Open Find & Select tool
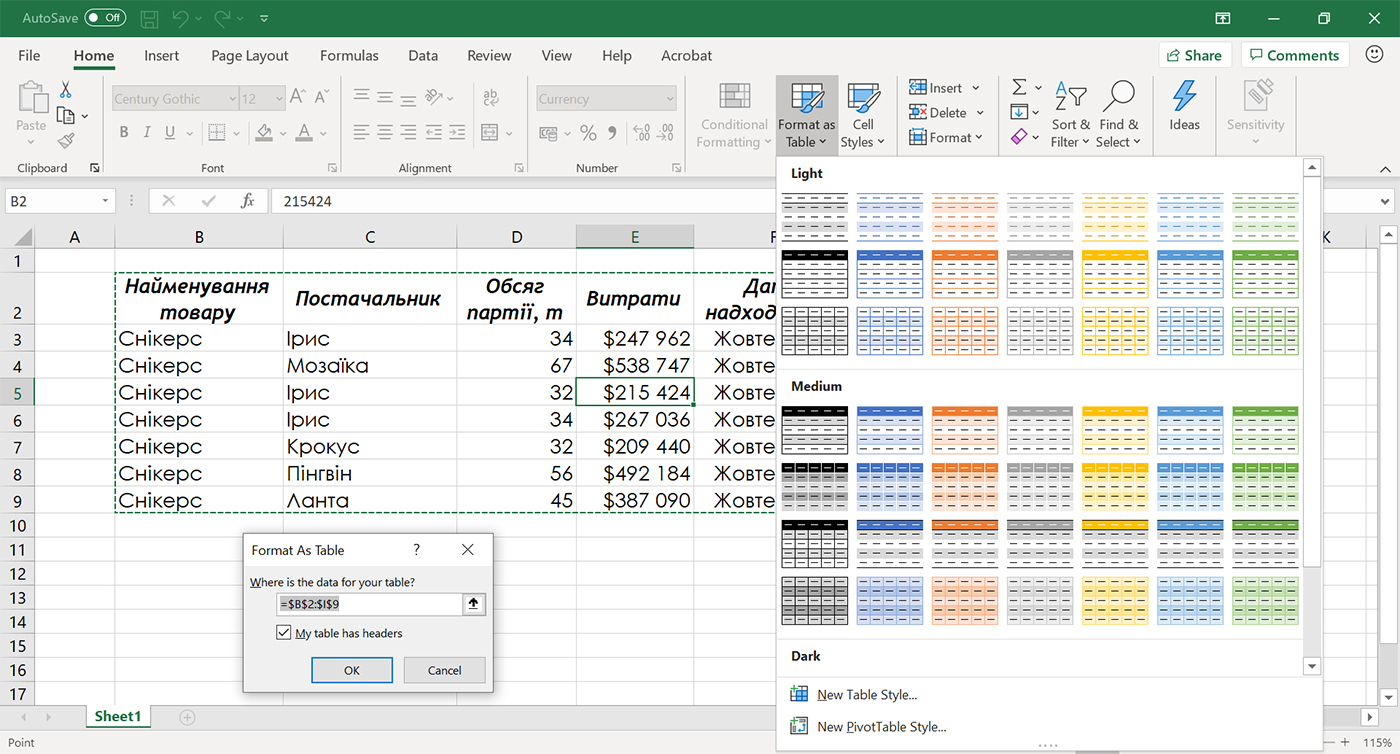Screen dimensions: 1400x754 pos(1119,115)
